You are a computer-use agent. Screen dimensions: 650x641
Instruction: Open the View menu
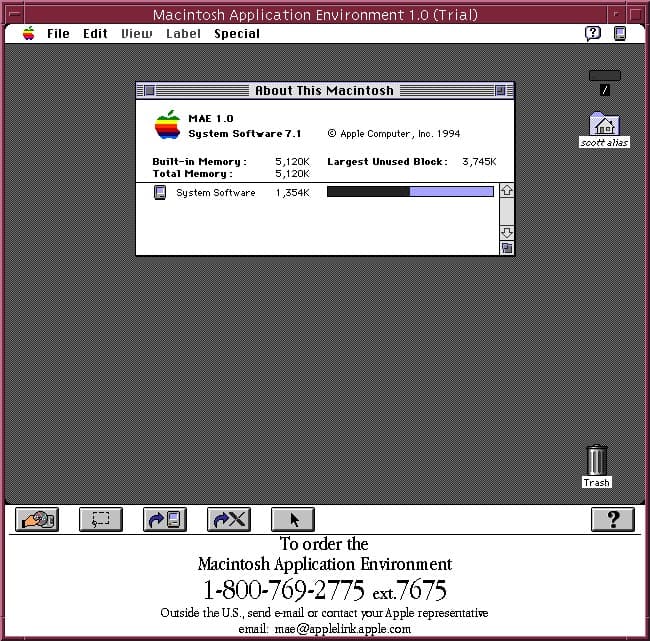point(136,34)
